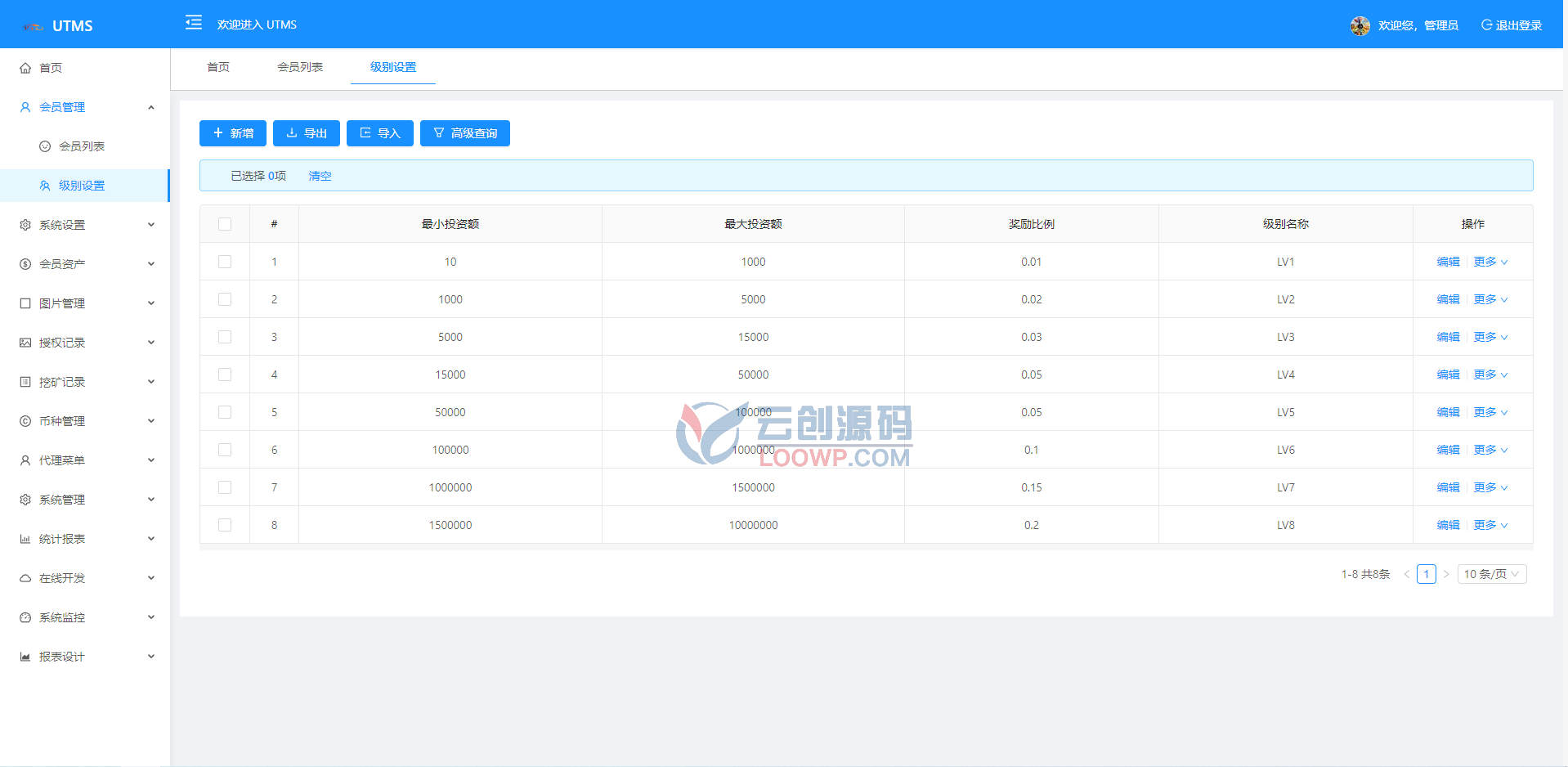This screenshot has height=767, width=1568.
Task: Collapse the 会员管理 menu chevron
Action: tap(151, 107)
